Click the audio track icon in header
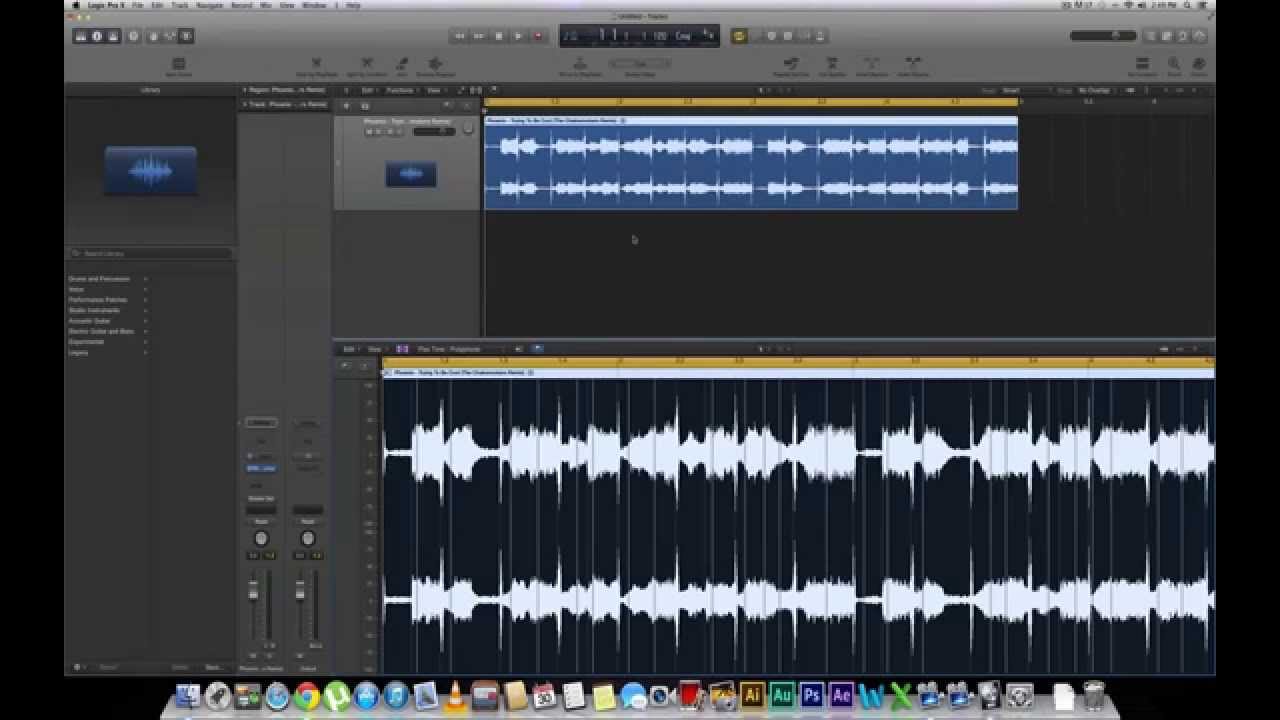Screen dimensions: 1280x720 pyautogui.click(x=411, y=174)
